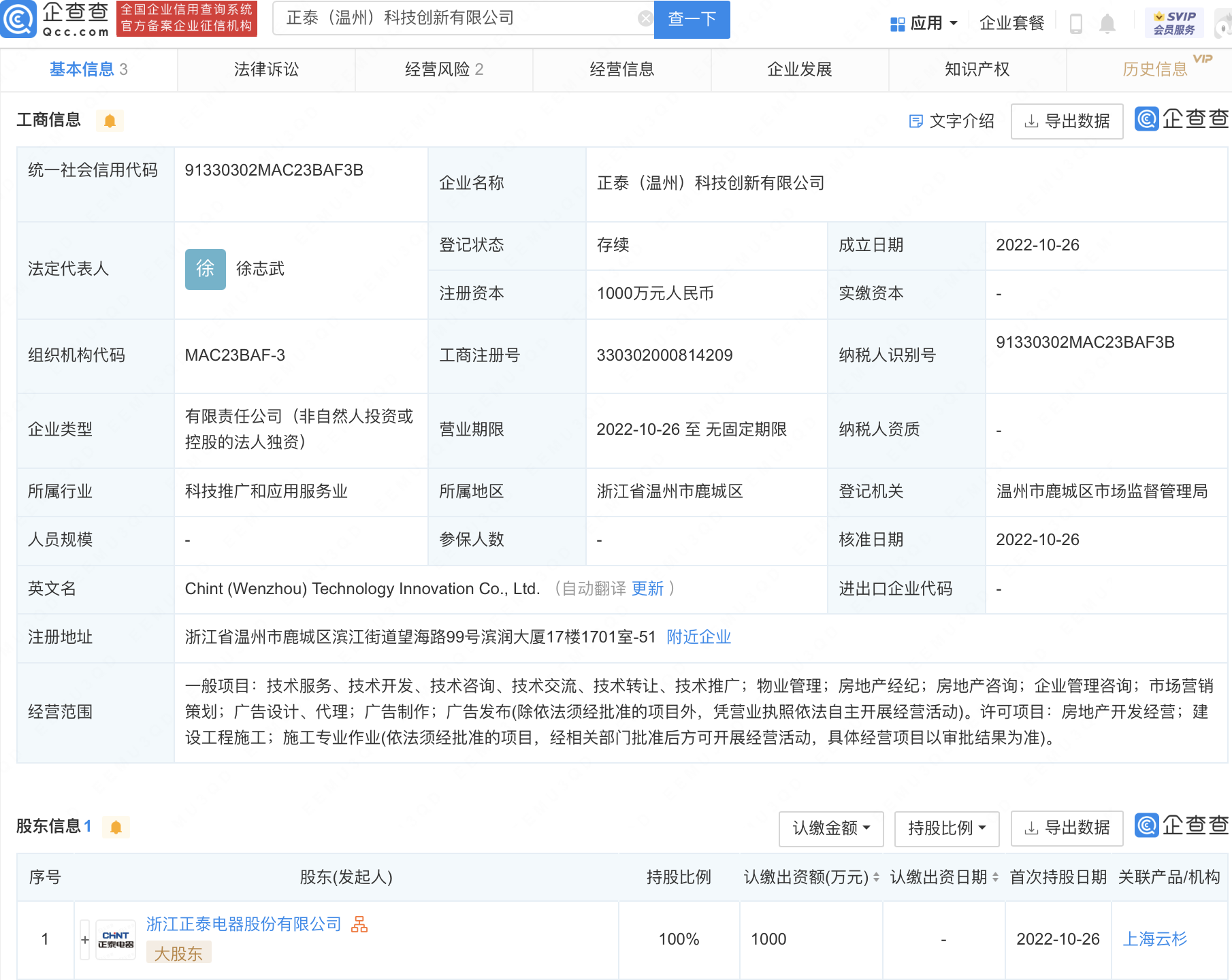The width and height of the screenshot is (1232, 980).
Task: Open 附近企业 link
Action: point(698,637)
